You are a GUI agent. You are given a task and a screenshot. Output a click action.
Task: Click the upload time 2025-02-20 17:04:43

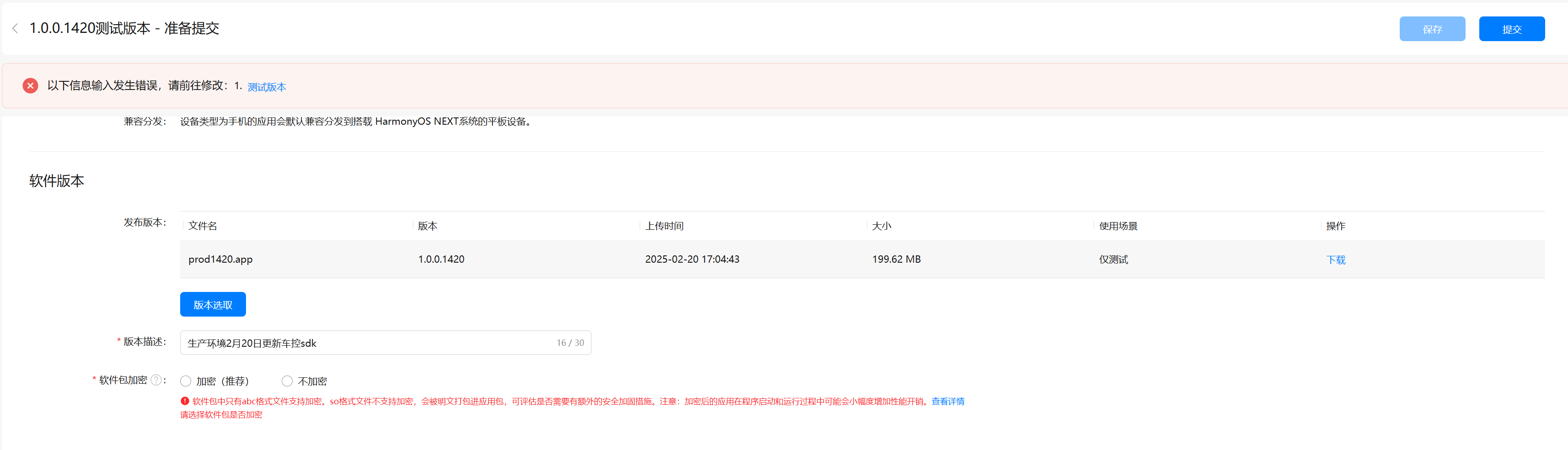[x=692, y=259]
